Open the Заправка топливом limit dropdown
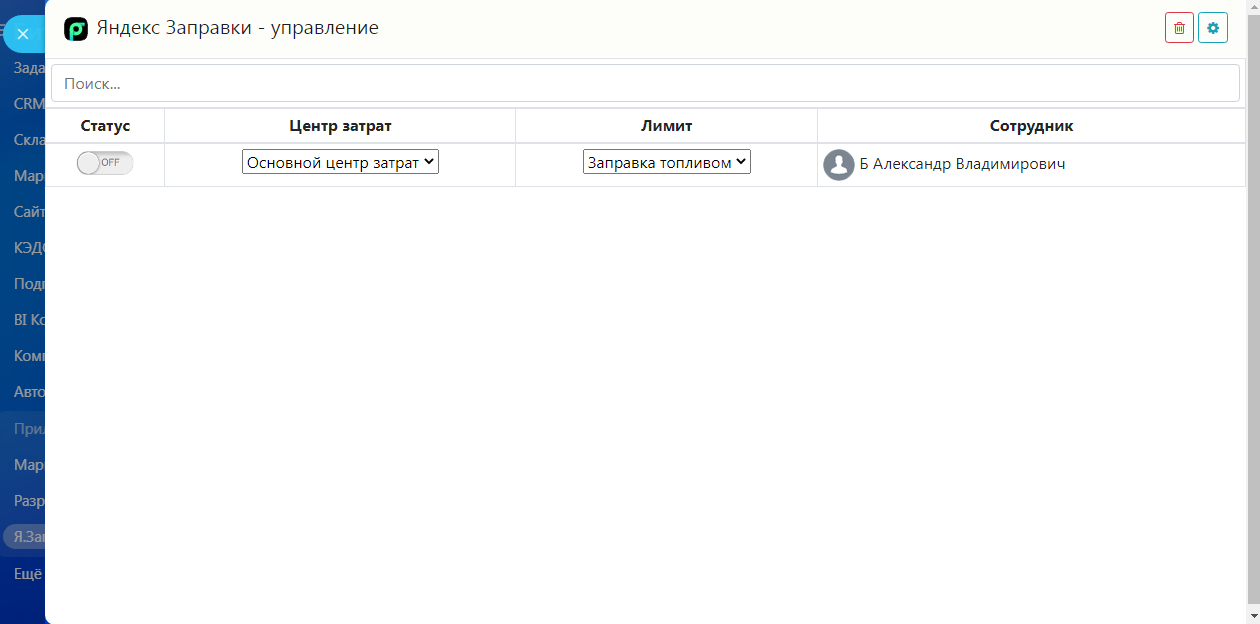Image resolution: width=1260 pixels, height=624 pixels. [x=666, y=162]
